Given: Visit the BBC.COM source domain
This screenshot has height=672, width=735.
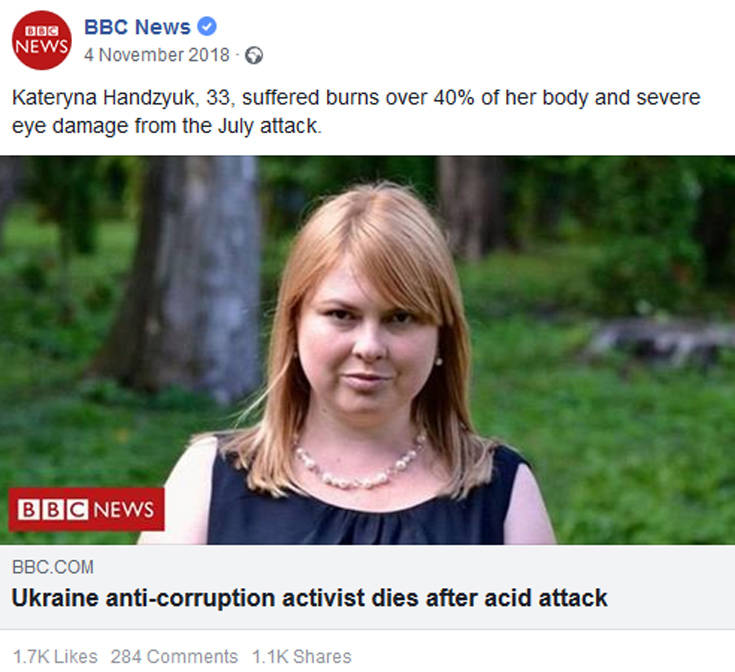Looking at the screenshot, I should click(53, 567).
